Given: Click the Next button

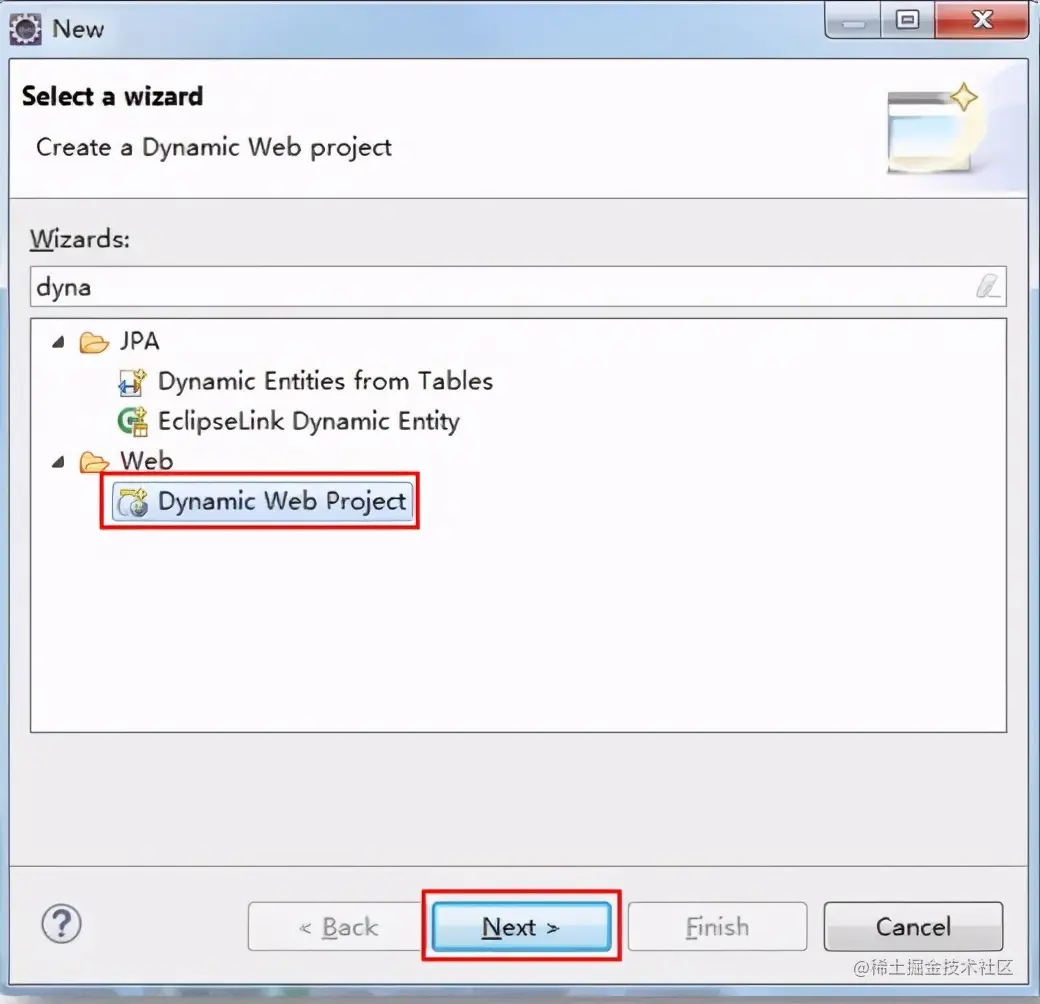Looking at the screenshot, I should 521,926.
